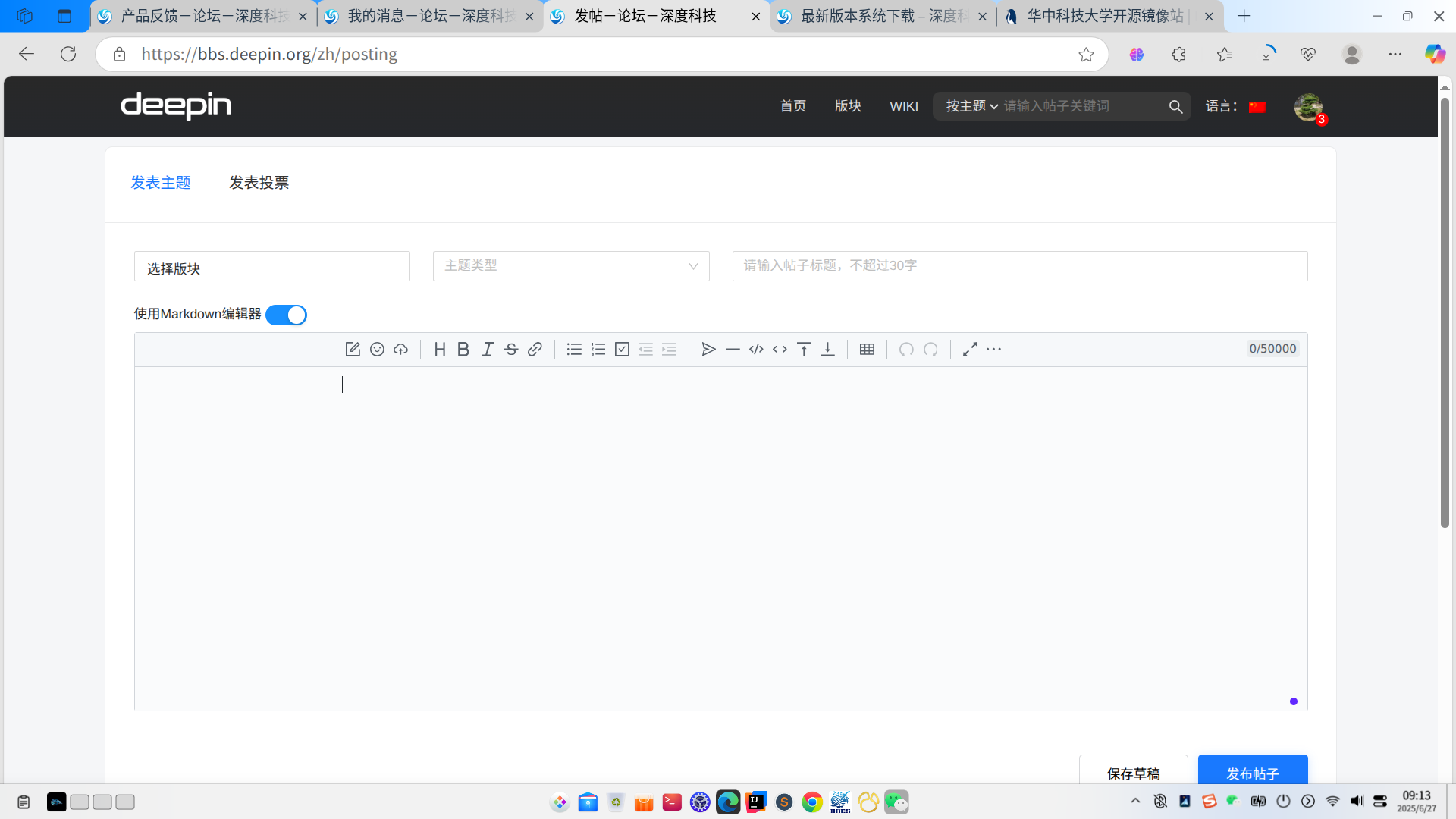The width and height of the screenshot is (1456, 819).
Task: Insert a table in the editor
Action: [x=867, y=349]
